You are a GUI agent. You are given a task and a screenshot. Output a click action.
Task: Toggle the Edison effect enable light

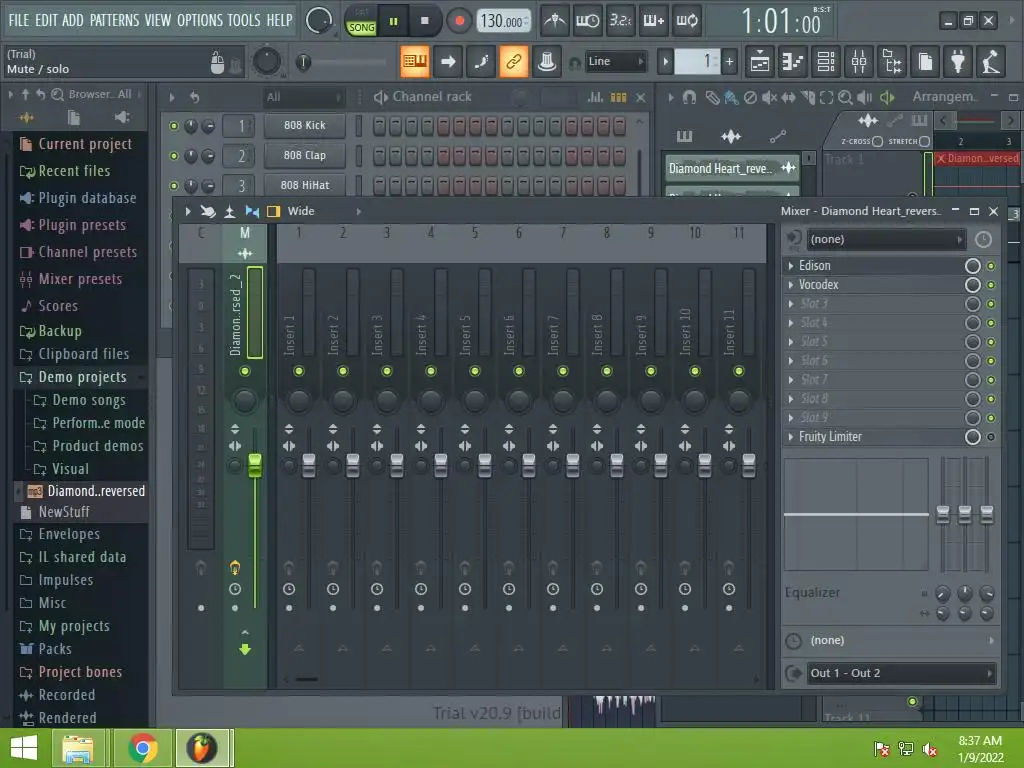[x=991, y=266]
